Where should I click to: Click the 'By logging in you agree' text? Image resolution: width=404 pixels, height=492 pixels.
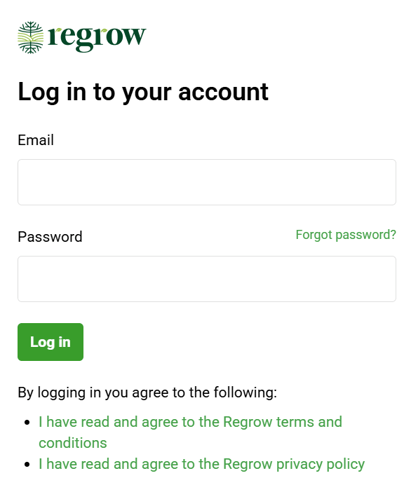(x=147, y=393)
